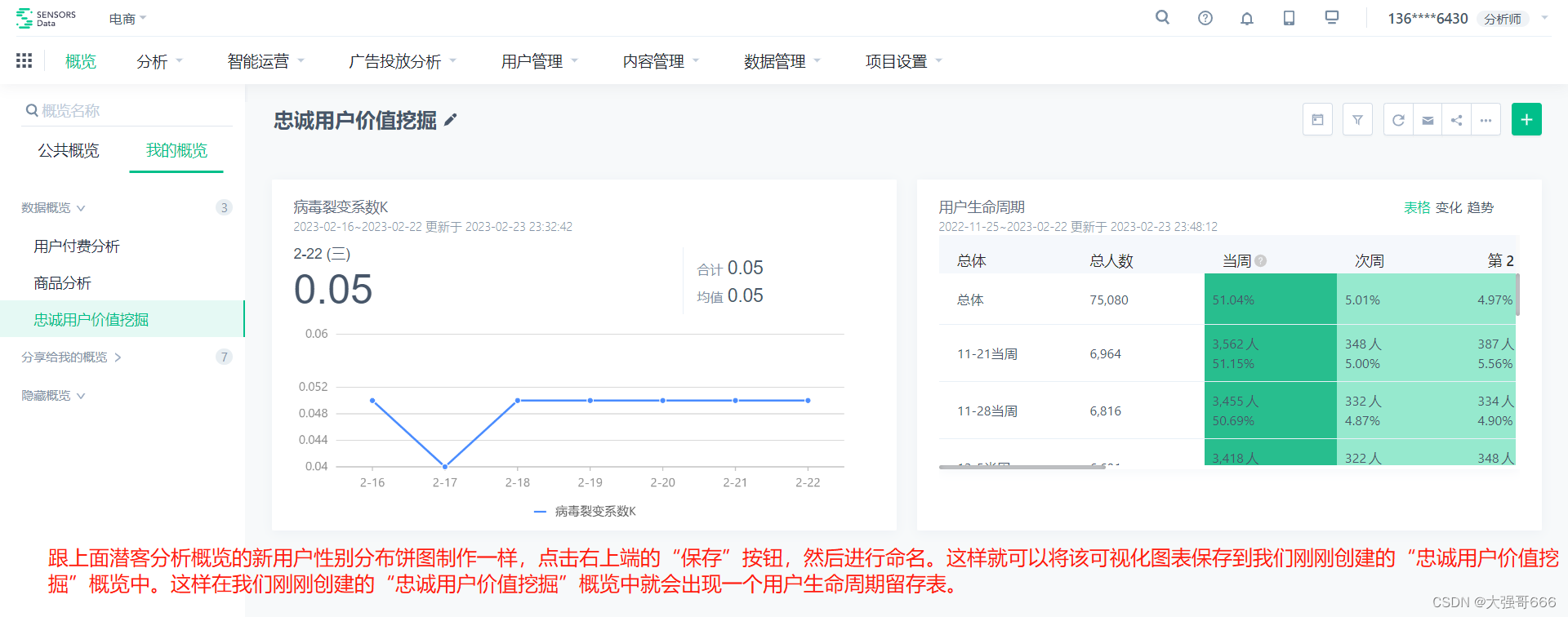
Task: Click the lifecycle table vertical scrollbar
Action: [1517, 295]
